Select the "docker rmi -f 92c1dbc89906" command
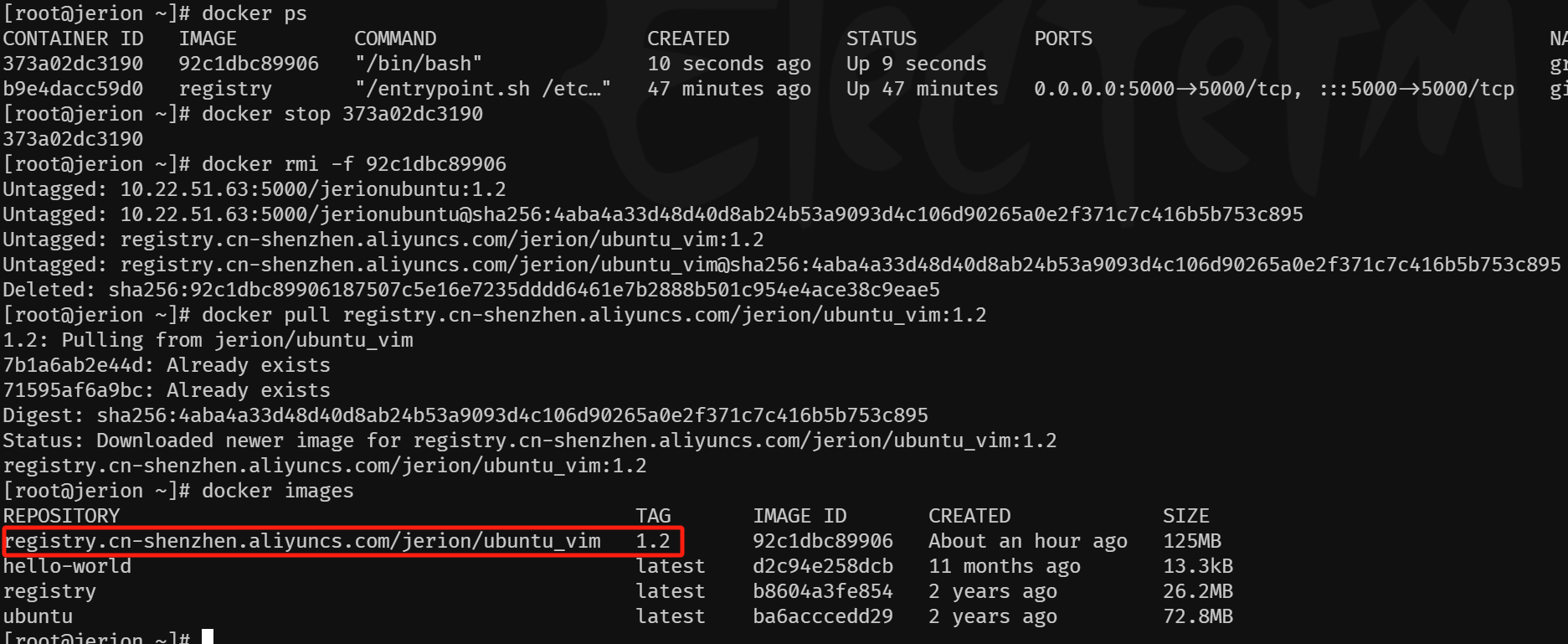This screenshot has height=644, width=1568. tap(354, 164)
